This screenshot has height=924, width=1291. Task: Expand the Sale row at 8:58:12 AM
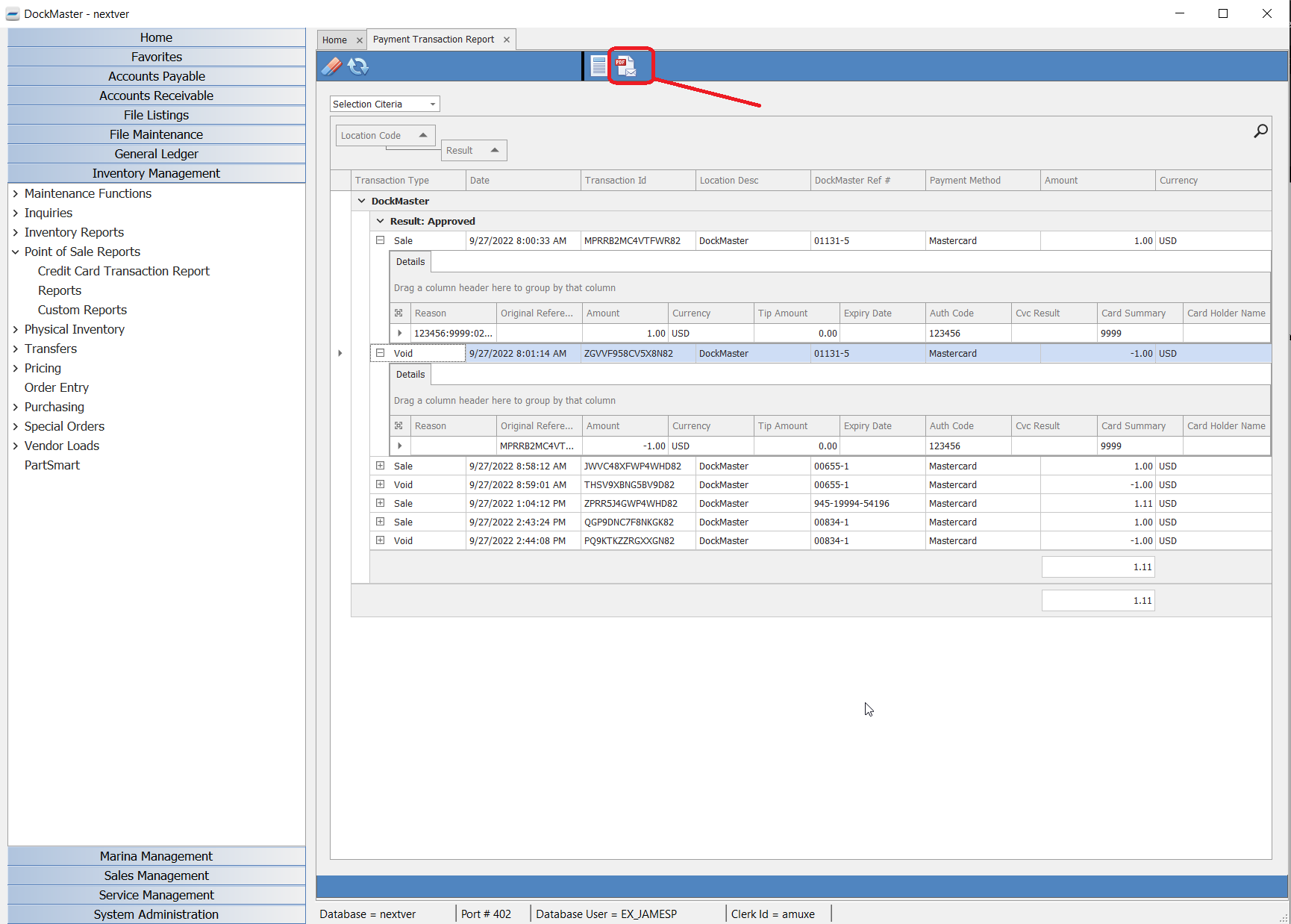[380, 466]
